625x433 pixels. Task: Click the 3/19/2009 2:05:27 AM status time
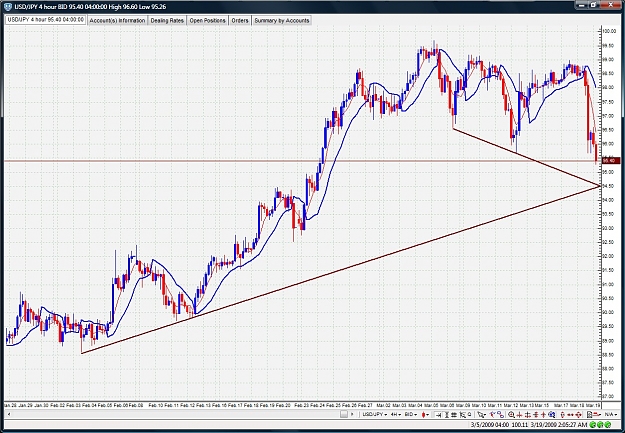click(559, 425)
